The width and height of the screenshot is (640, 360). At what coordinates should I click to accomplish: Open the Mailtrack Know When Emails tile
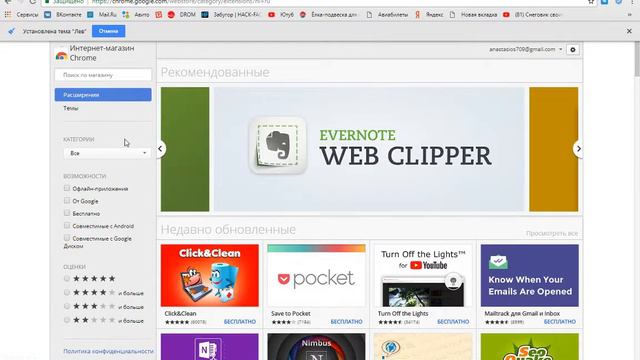[530, 276]
